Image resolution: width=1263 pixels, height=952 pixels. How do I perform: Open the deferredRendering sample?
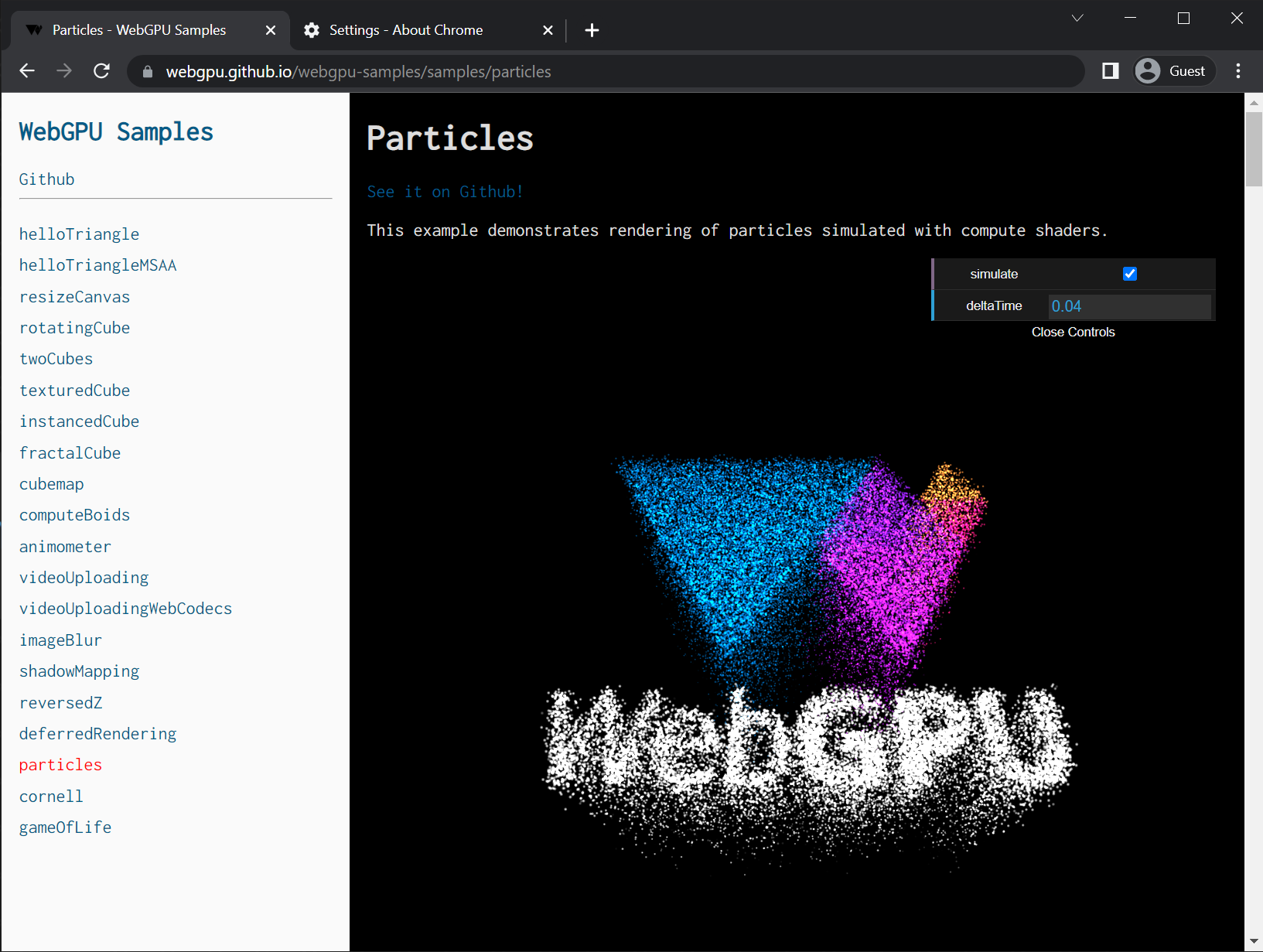tap(98, 734)
